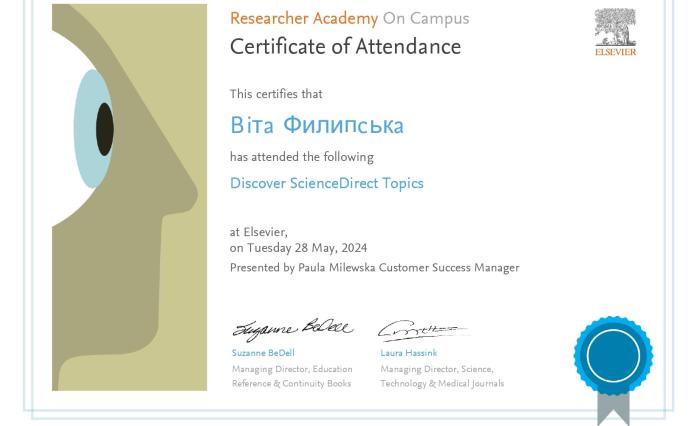Click the recipient name Віта Филипська
Screen dimensions: 700x426
(x=316, y=126)
